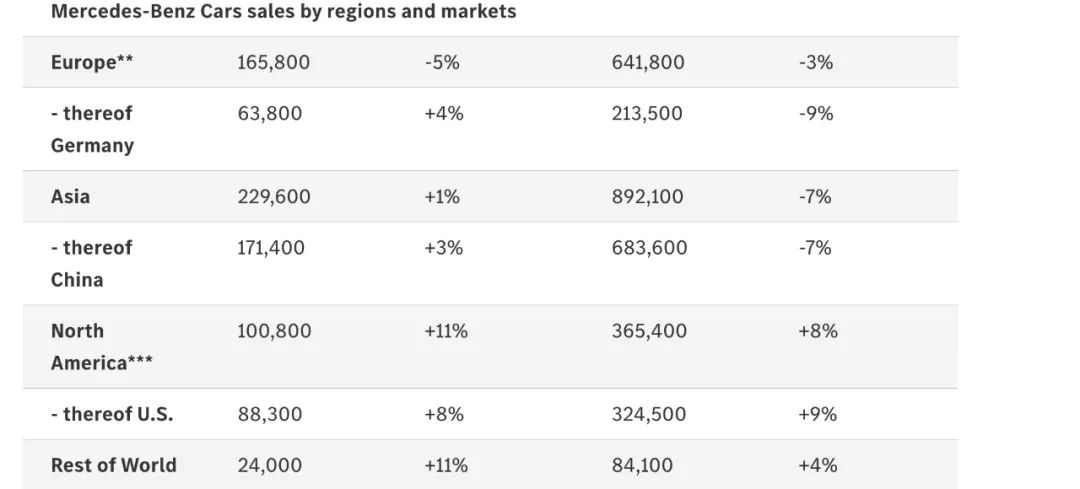Select the North America*** row label
The width and height of the screenshot is (1080, 489).
click(x=101, y=346)
